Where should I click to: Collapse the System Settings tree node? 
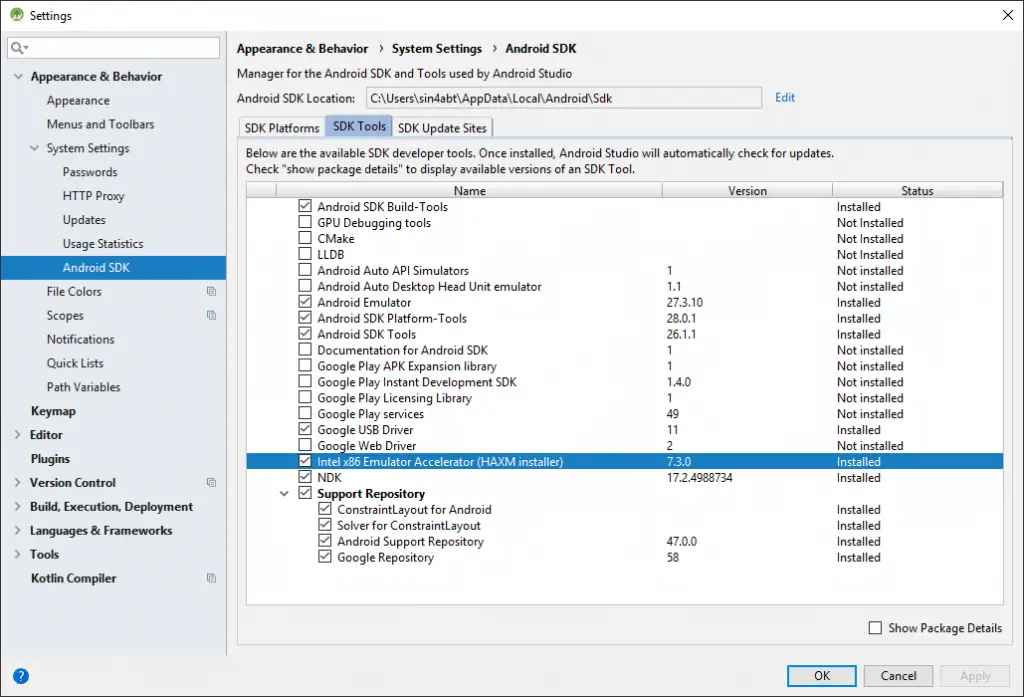[34, 148]
